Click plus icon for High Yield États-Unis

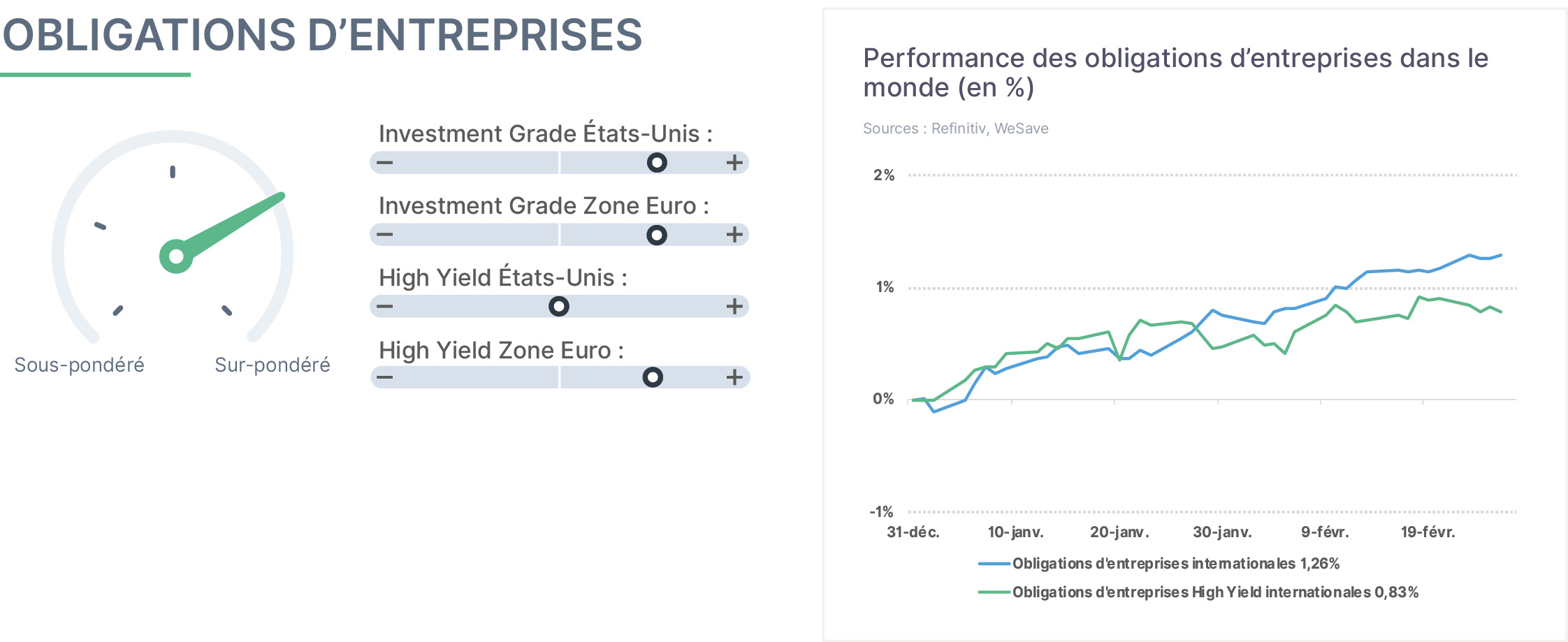734,306
